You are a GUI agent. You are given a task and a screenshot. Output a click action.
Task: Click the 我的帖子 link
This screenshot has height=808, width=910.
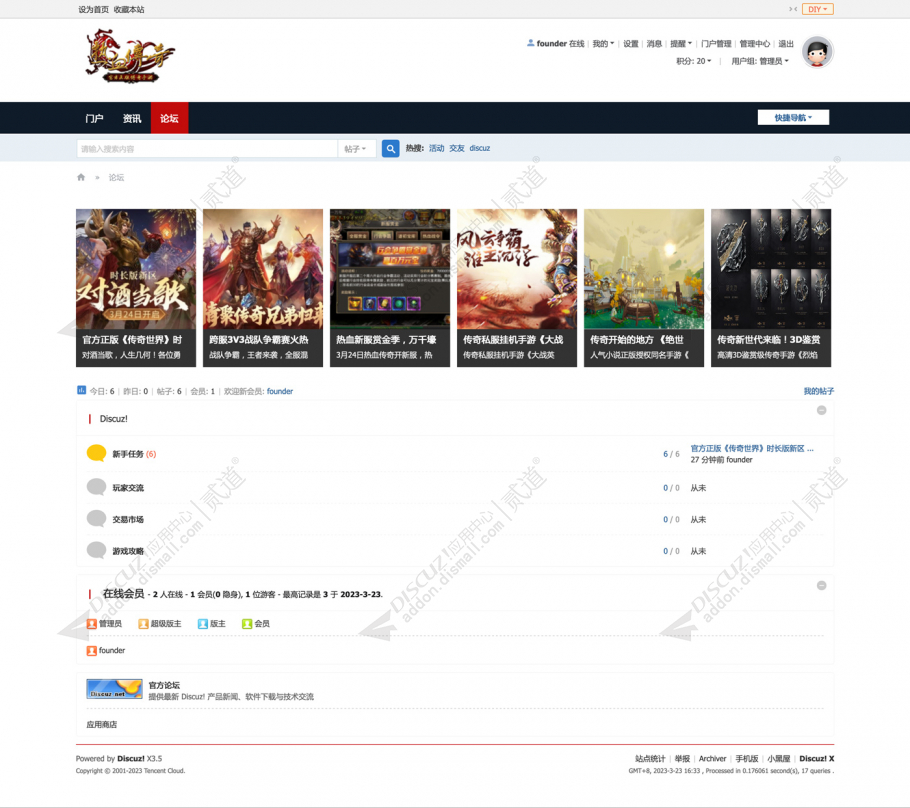818,391
